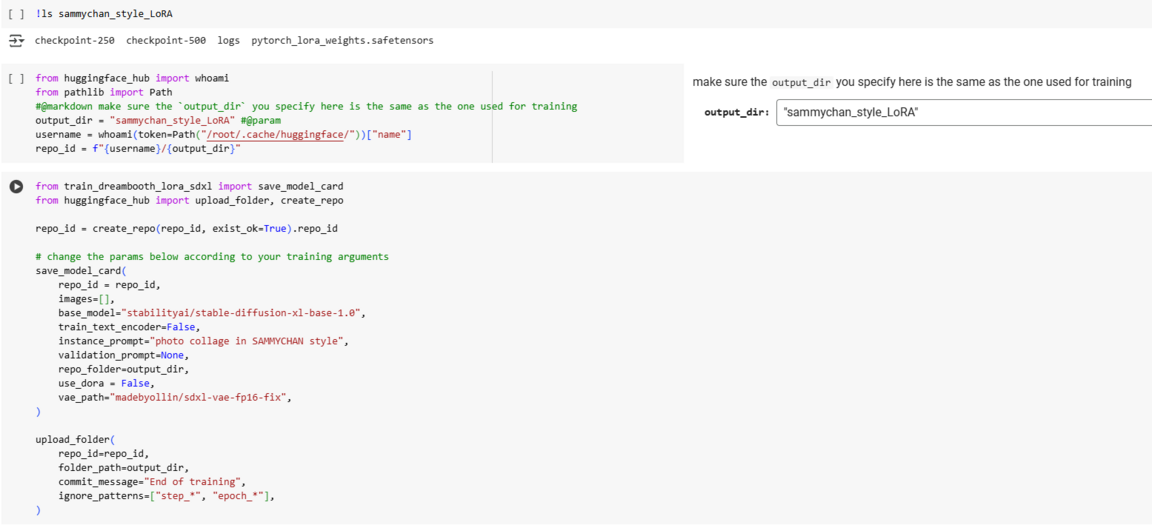The width and height of the screenshot is (1152, 525).
Task: Place cursor on the repo_id f-string line
Action: coord(138,148)
